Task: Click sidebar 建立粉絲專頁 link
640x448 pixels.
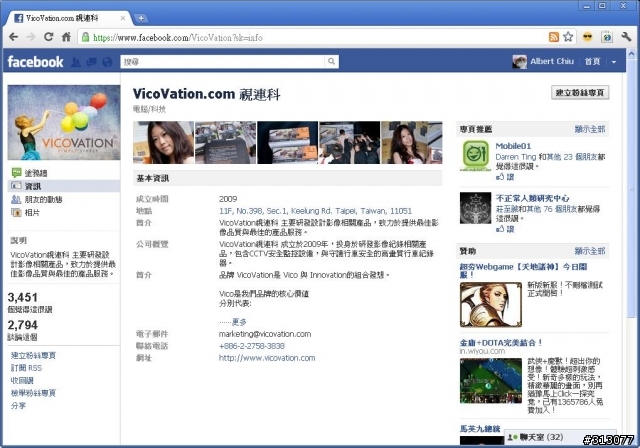Action: pyautogui.click(x=33, y=355)
